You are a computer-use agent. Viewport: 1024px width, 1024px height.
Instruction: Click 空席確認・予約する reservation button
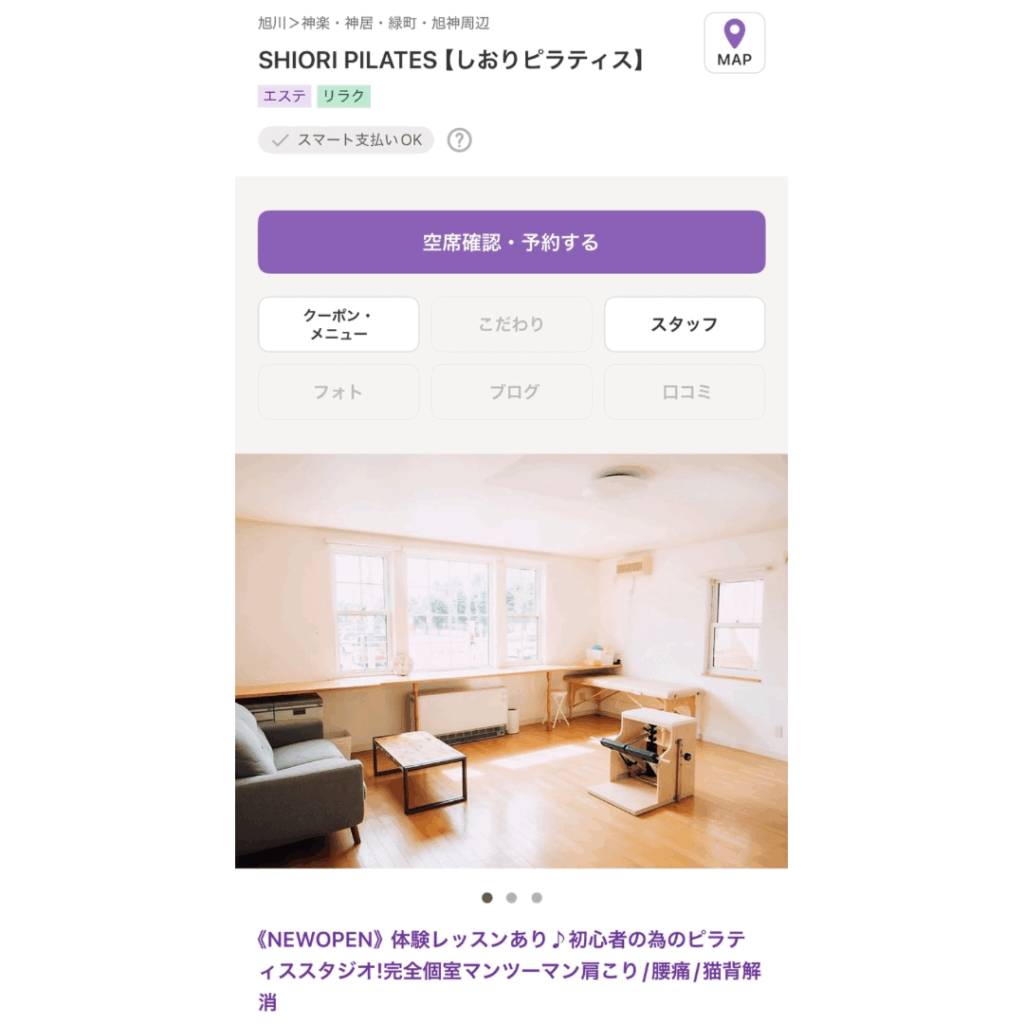511,242
